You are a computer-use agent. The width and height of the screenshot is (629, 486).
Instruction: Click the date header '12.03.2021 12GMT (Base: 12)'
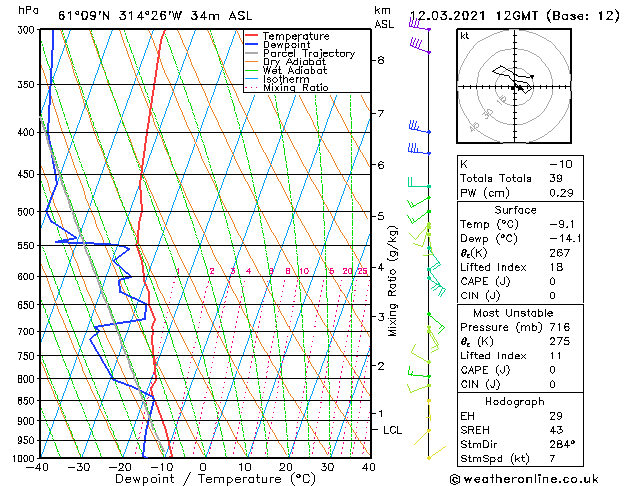514,16
